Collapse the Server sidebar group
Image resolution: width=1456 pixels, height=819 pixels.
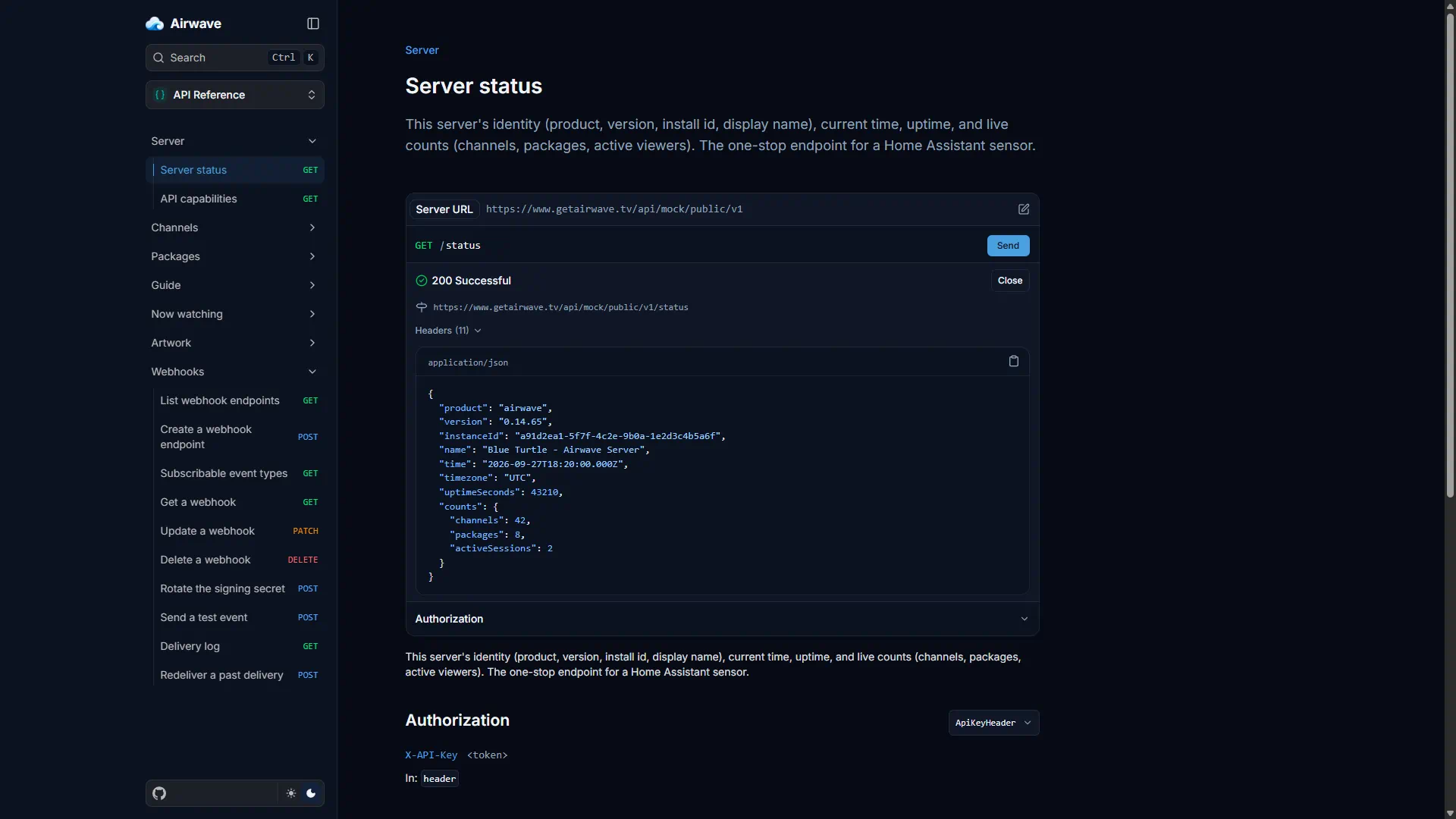(x=235, y=141)
